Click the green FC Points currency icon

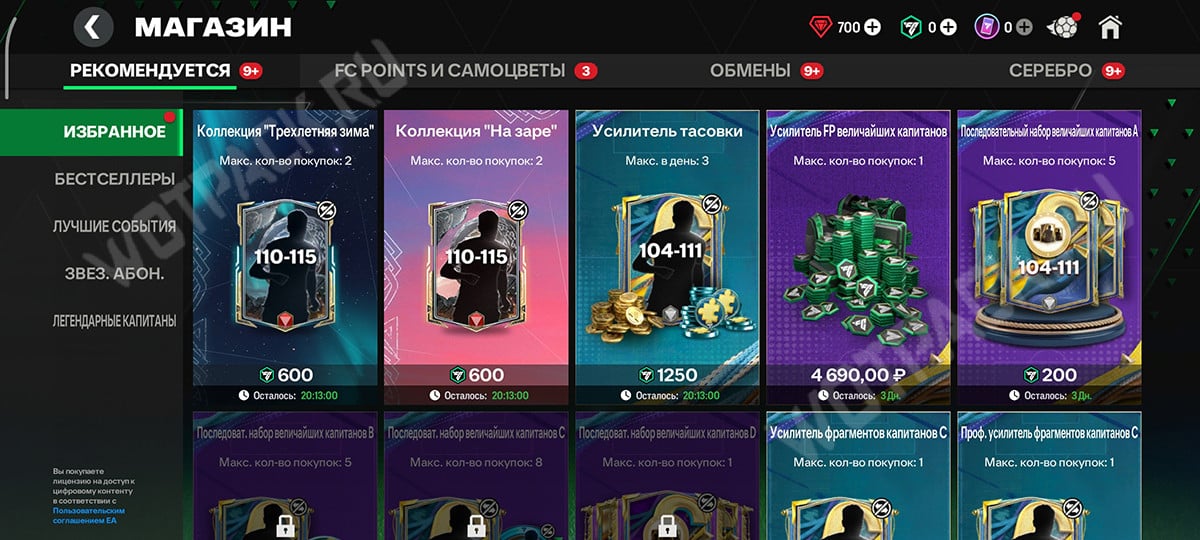pos(911,28)
